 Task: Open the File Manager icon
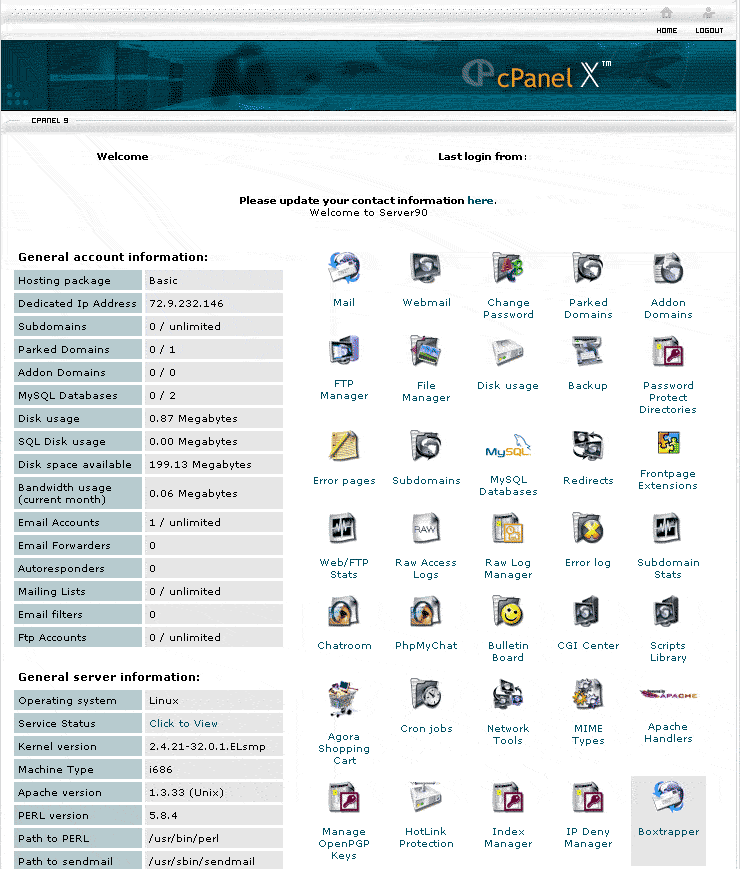pos(426,351)
